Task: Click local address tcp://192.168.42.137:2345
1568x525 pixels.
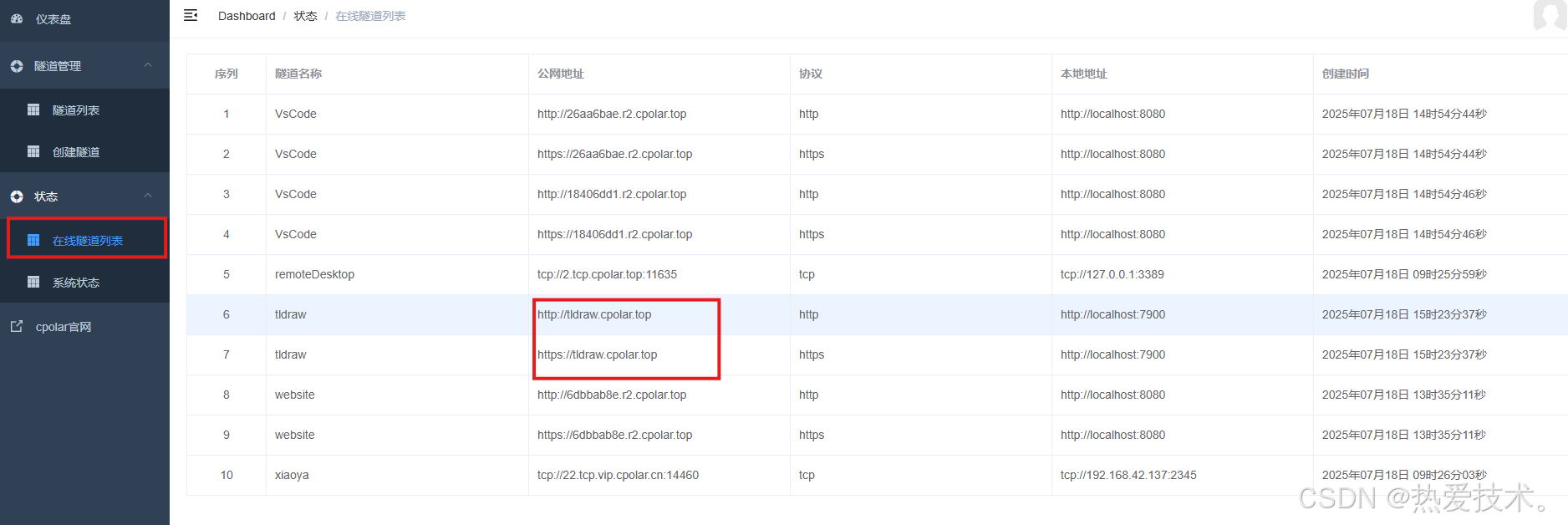Action: tap(1128, 475)
